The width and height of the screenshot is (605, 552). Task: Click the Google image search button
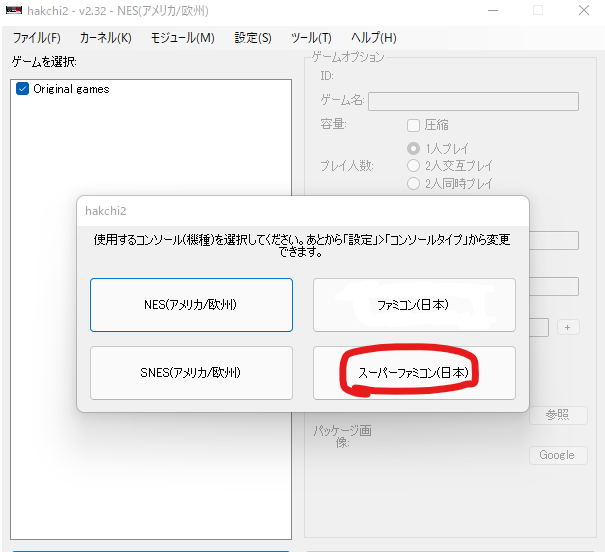point(558,455)
